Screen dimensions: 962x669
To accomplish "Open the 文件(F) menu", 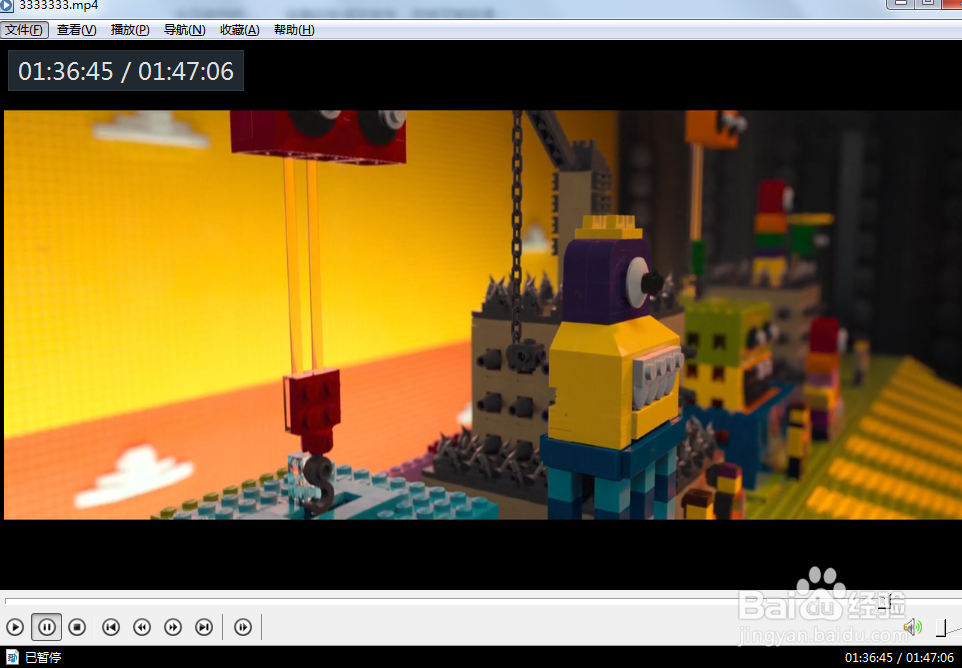I will (x=25, y=30).
